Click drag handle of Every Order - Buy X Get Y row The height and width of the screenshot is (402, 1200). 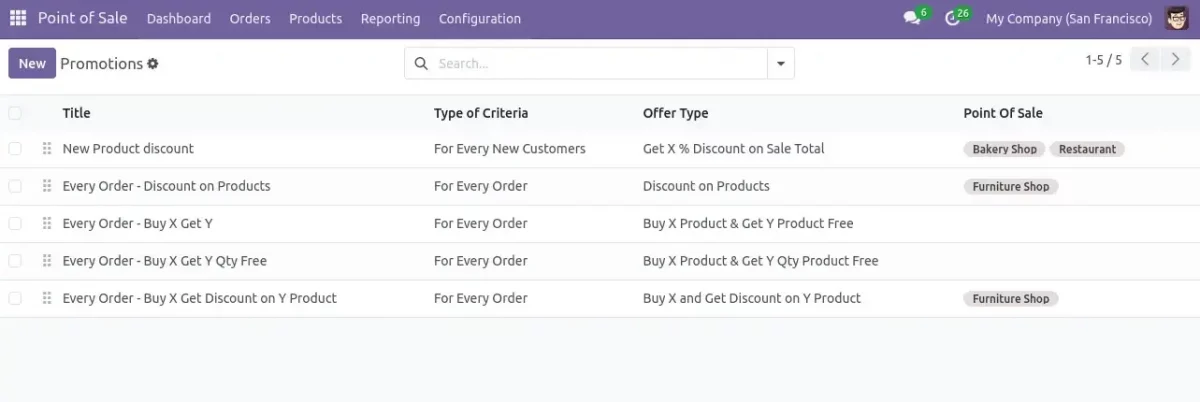click(47, 224)
